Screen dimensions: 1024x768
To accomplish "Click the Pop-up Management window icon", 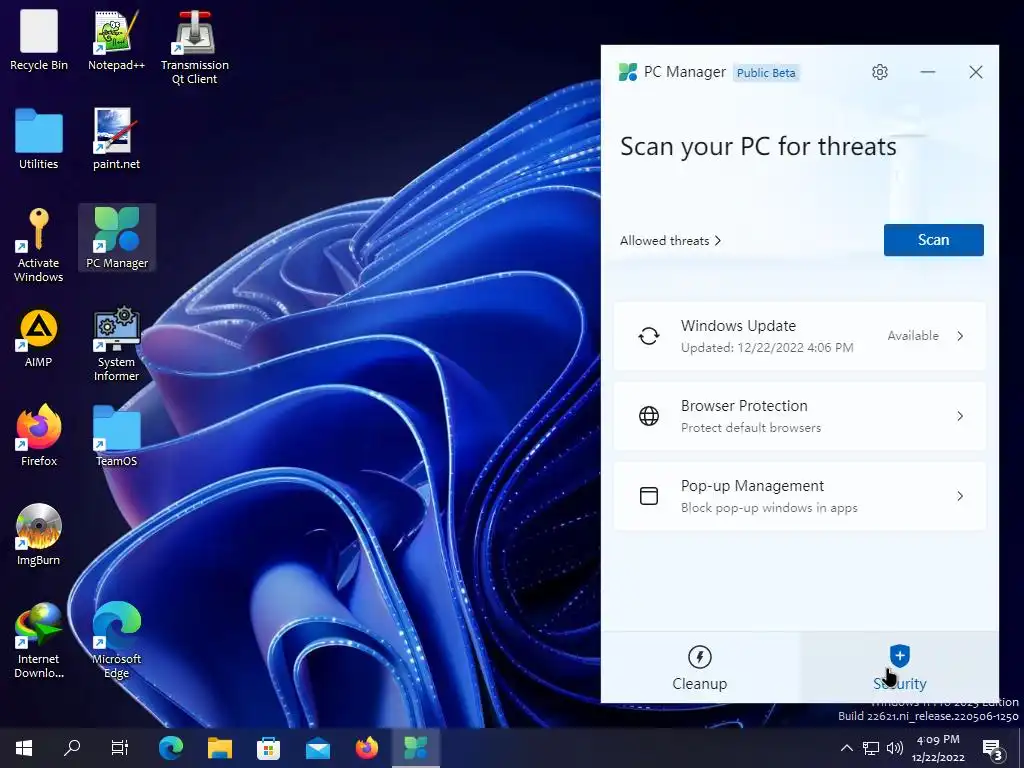I will [x=648, y=496].
